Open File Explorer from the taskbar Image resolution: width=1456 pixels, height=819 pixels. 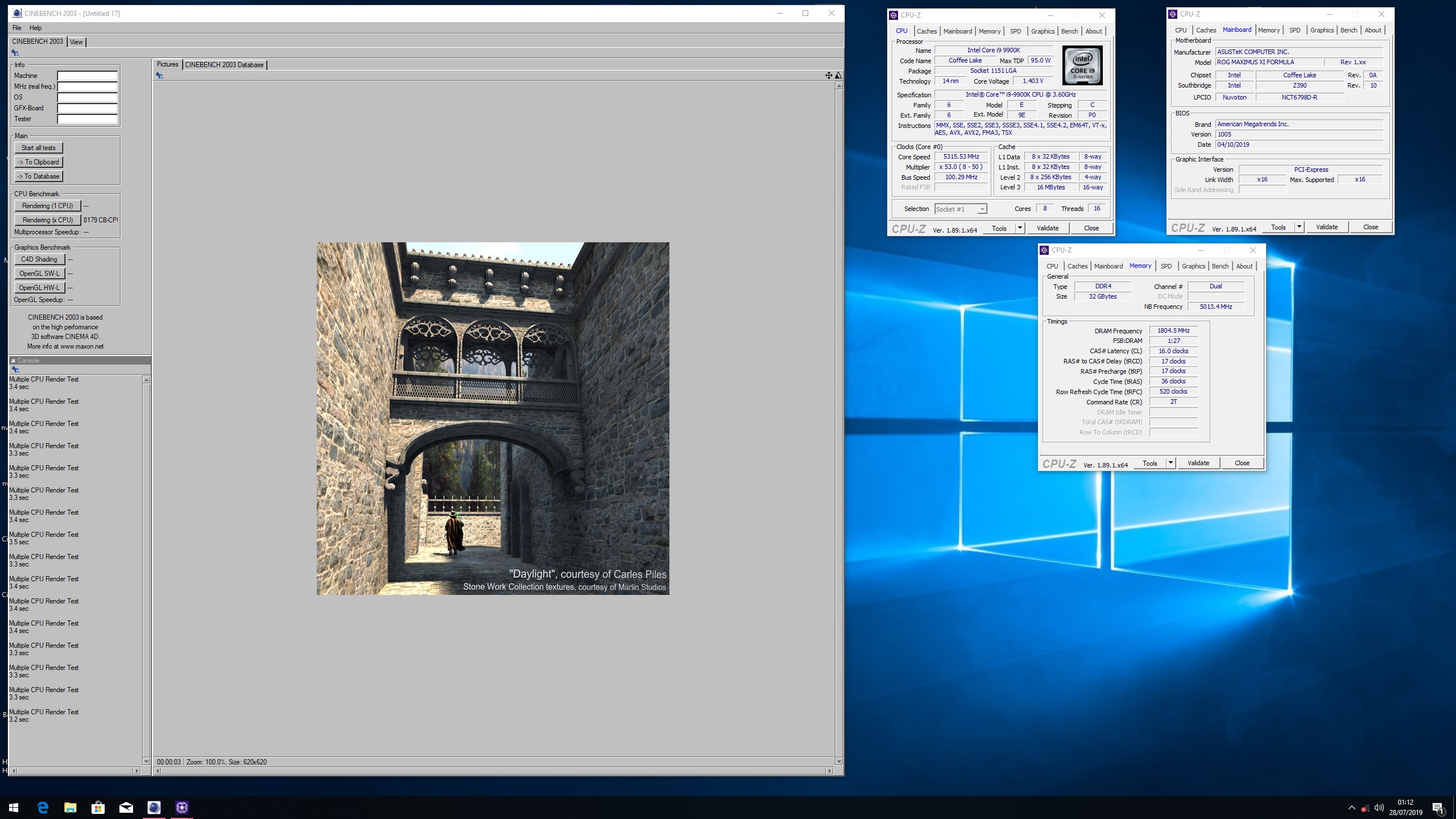point(70,807)
